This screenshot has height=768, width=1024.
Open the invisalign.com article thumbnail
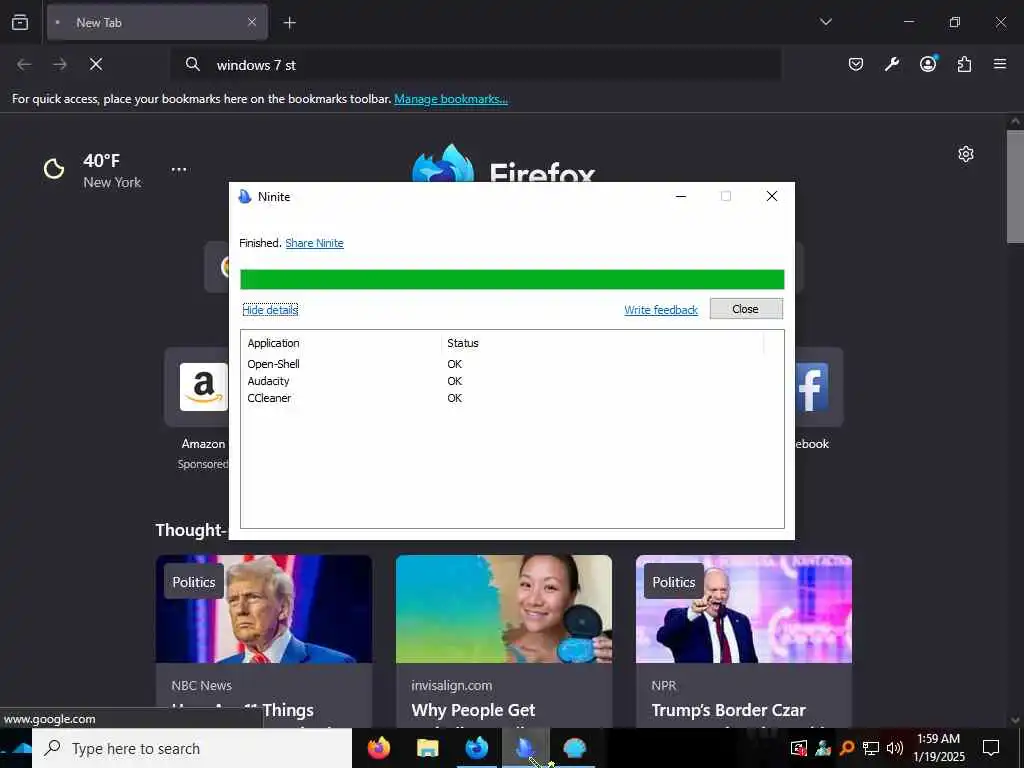(504, 609)
